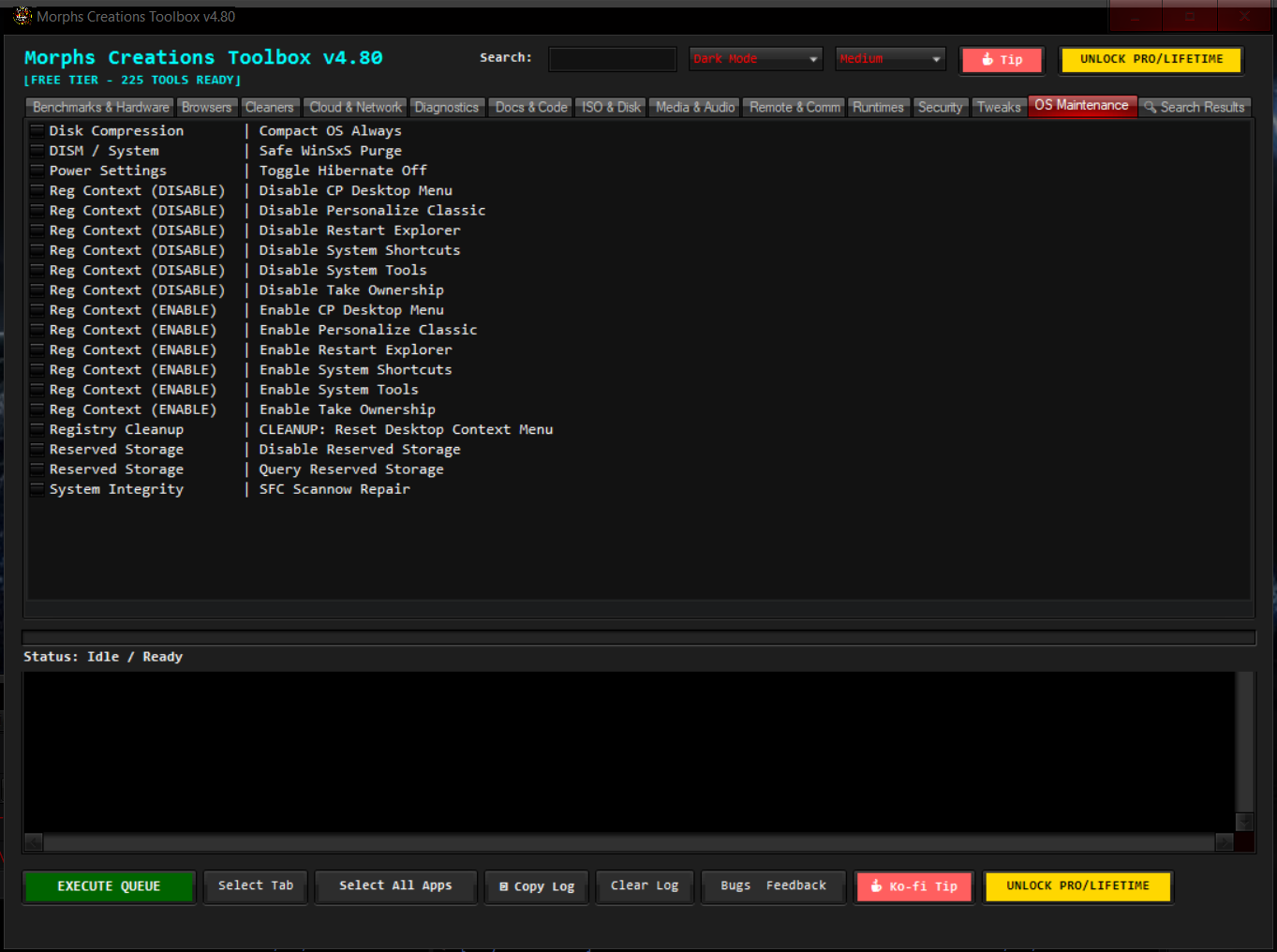Click the Morphs Creations app icon in title bar
Image resolution: width=1277 pixels, height=952 pixels.
point(22,16)
